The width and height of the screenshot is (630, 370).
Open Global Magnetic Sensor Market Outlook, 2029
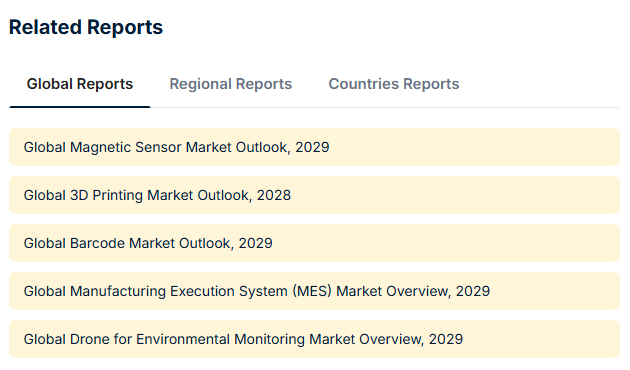click(x=314, y=147)
